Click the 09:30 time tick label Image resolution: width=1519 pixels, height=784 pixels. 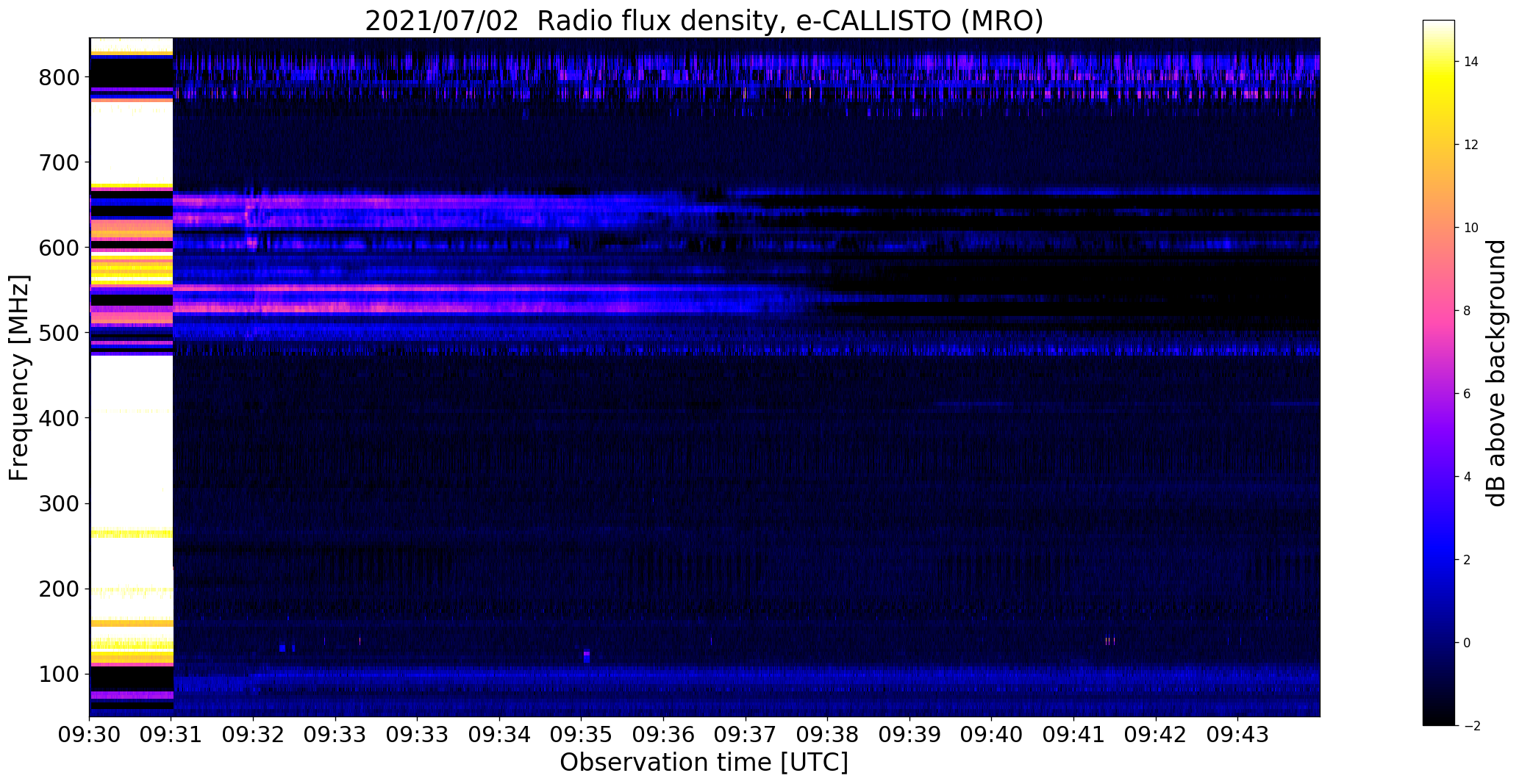[x=90, y=736]
